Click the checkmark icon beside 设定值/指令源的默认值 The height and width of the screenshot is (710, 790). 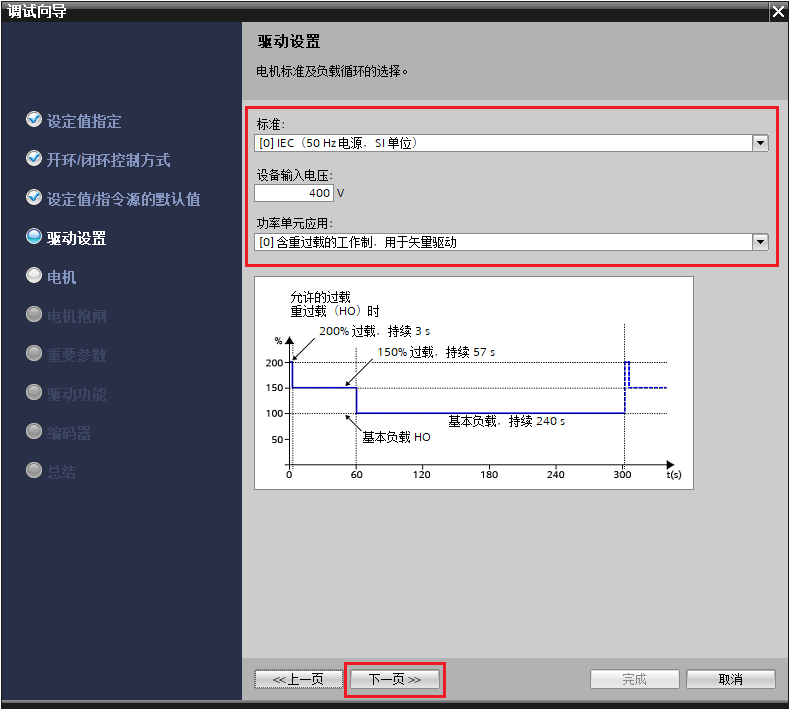point(34,198)
